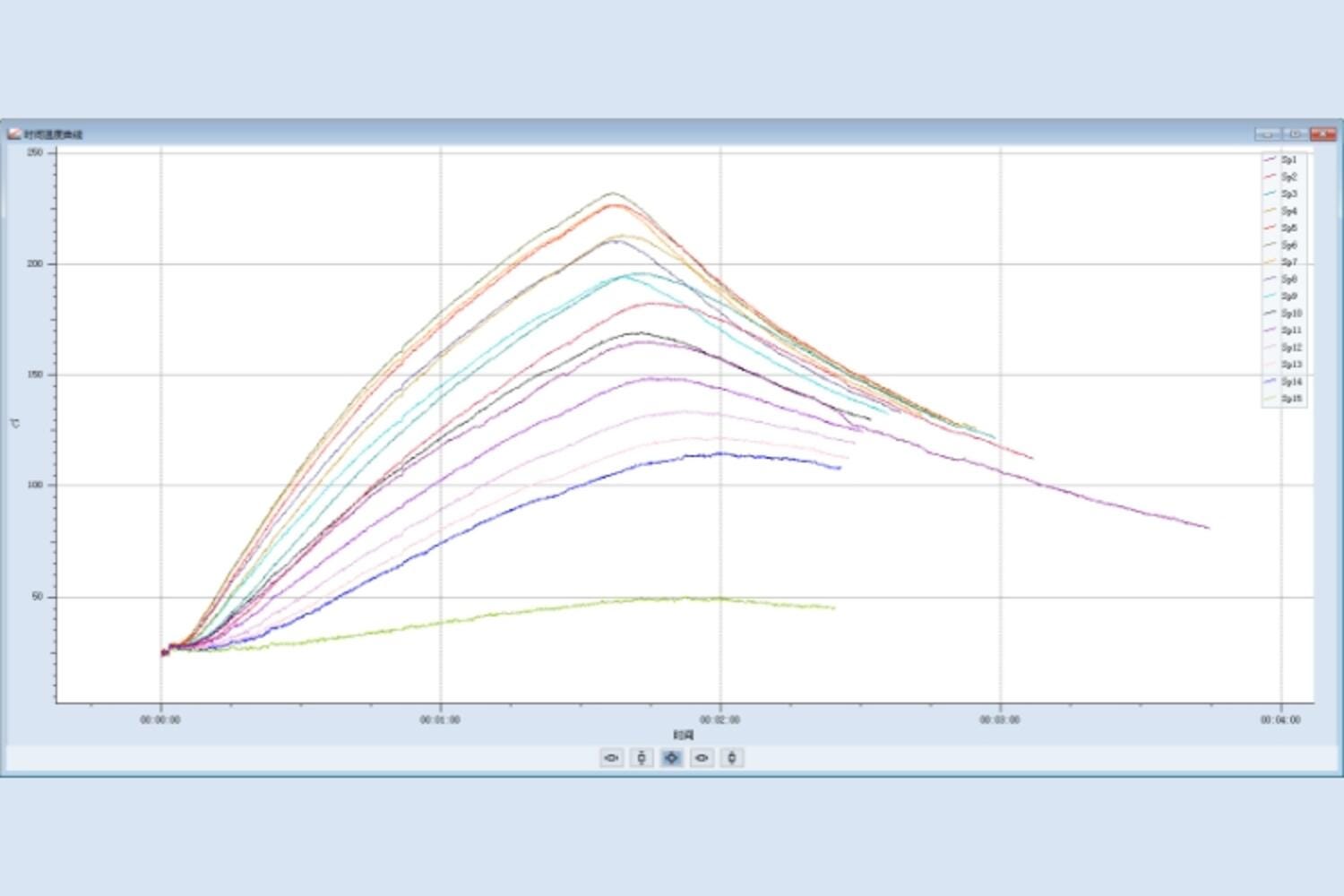The width and height of the screenshot is (1344, 896).
Task: Click the 时间 x-axis title label
Action: click(x=684, y=735)
